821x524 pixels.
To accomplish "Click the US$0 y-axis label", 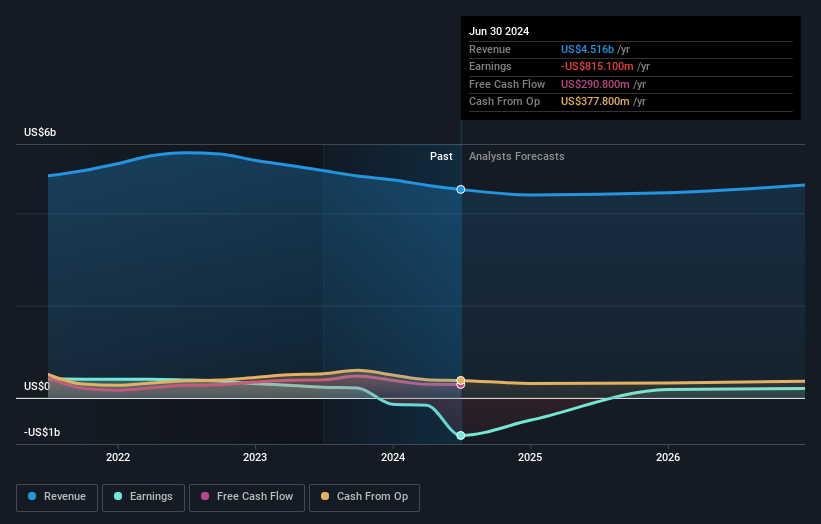I will tap(37, 386).
